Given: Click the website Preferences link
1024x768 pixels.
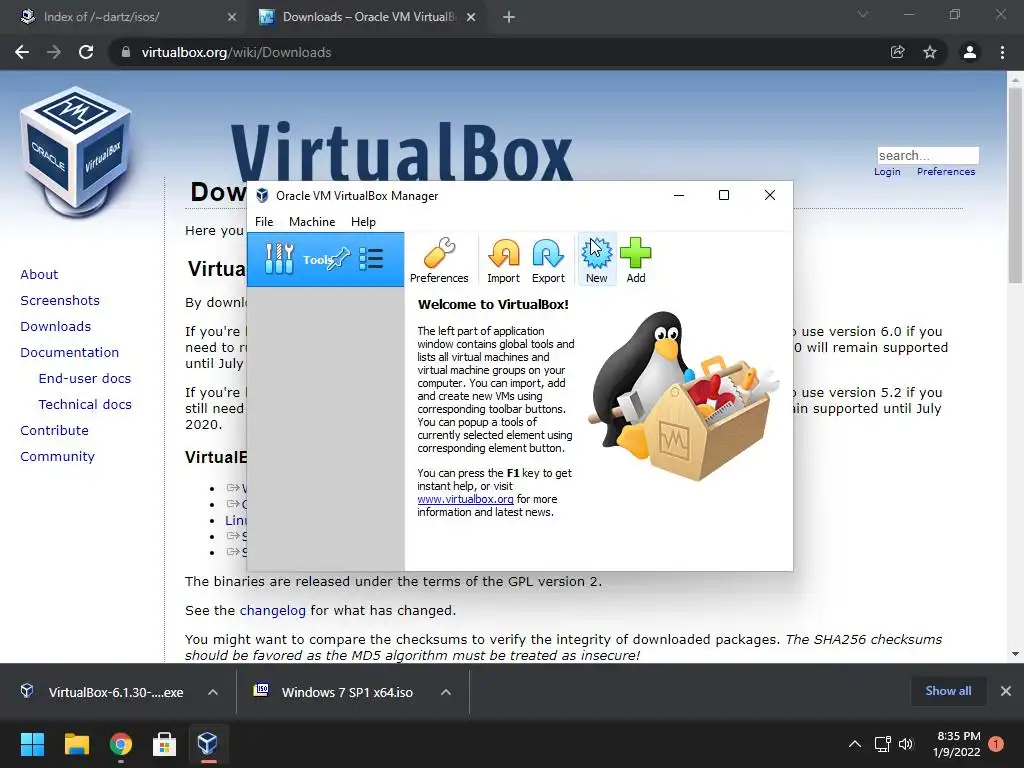Looking at the screenshot, I should (946, 172).
